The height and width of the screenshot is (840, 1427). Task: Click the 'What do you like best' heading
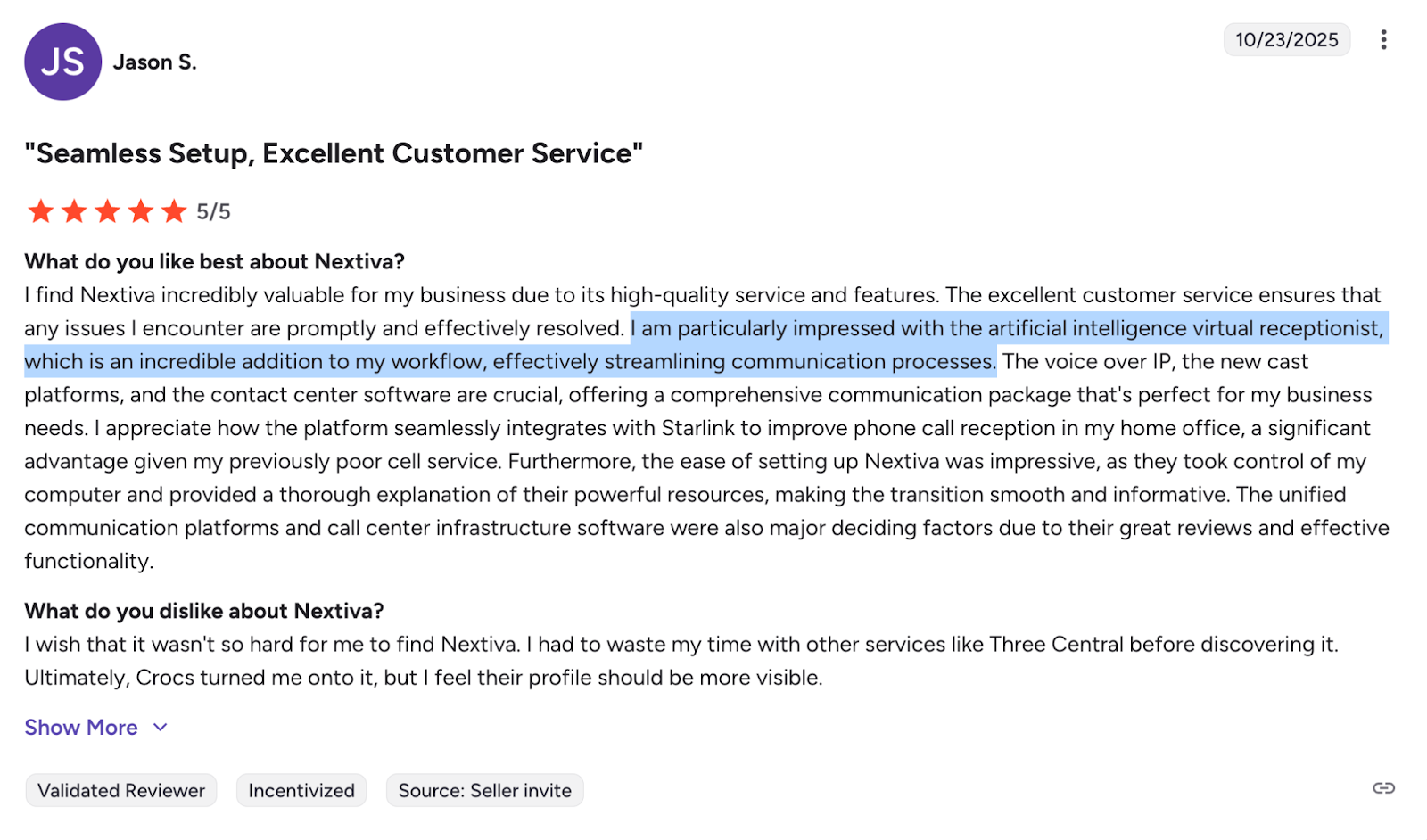(x=214, y=261)
